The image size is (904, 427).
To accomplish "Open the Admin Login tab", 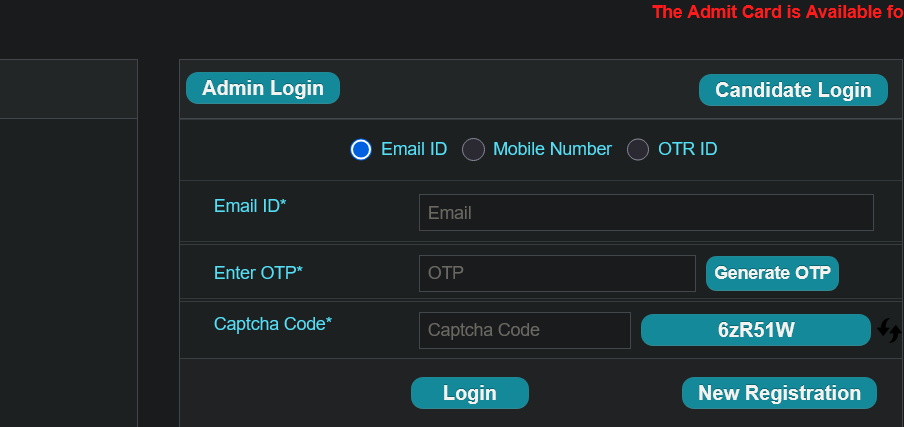I will 263,88.
